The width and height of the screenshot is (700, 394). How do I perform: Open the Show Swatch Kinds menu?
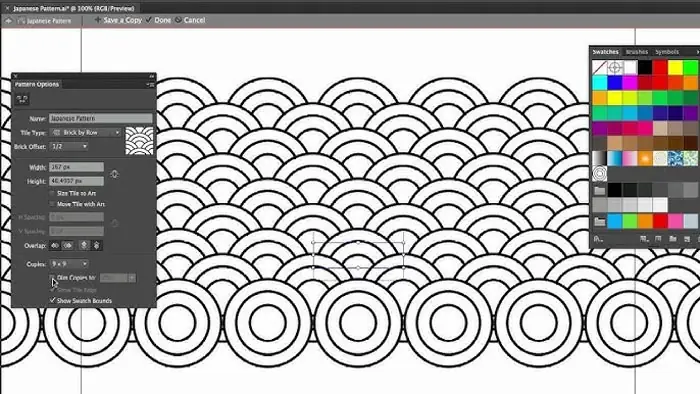[x=644, y=240]
